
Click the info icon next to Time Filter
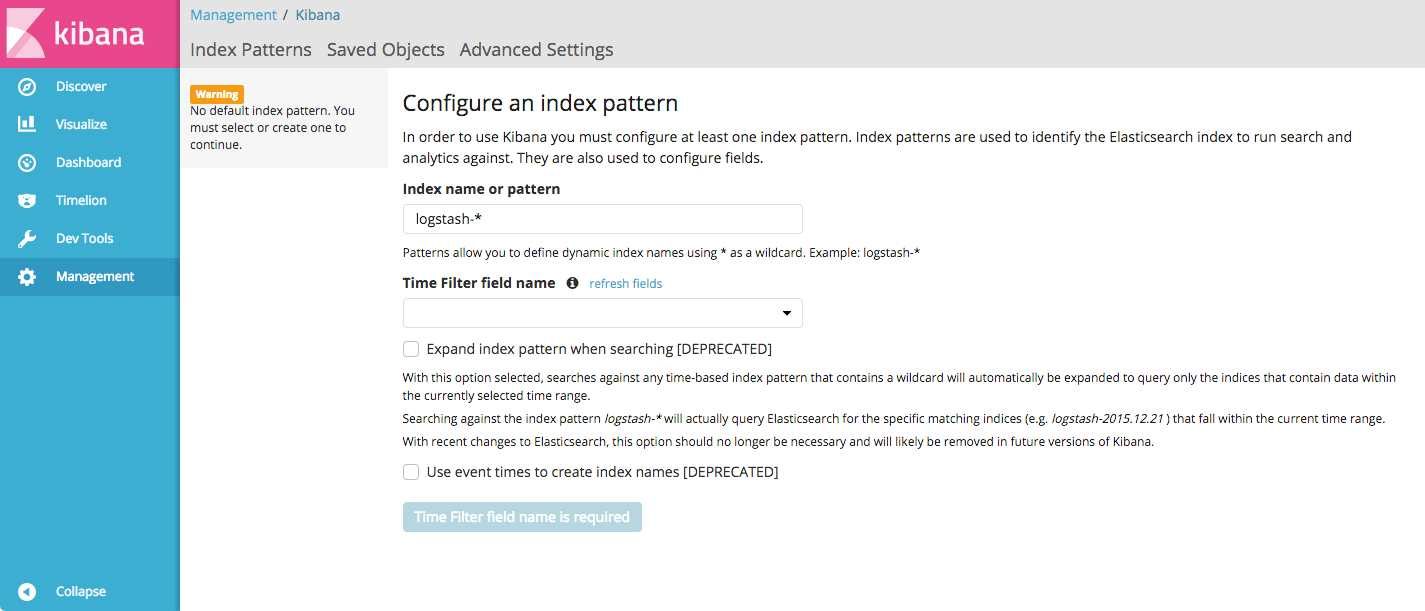(571, 283)
